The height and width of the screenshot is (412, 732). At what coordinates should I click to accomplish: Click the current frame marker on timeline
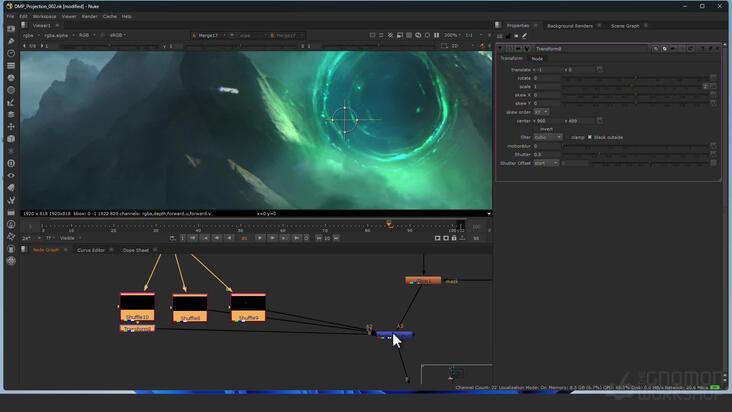[389, 225]
